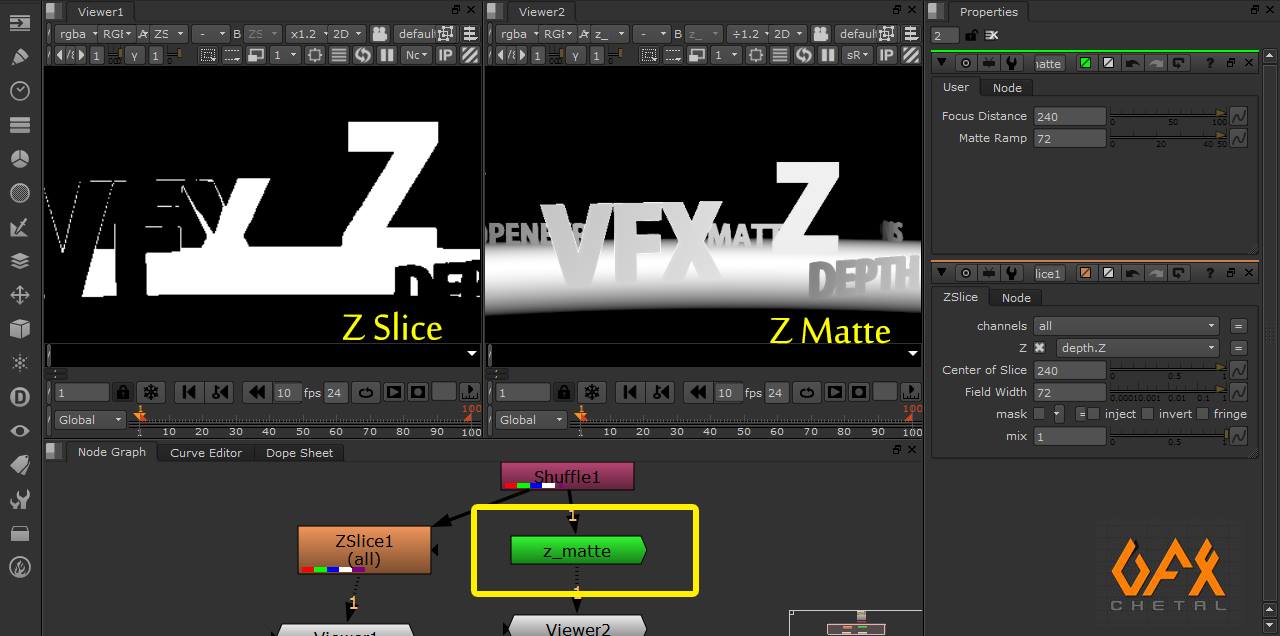Click the refresh icon in Viewer1 toolbar
The height and width of the screenshot is (636, 1280).
[364, 55]
